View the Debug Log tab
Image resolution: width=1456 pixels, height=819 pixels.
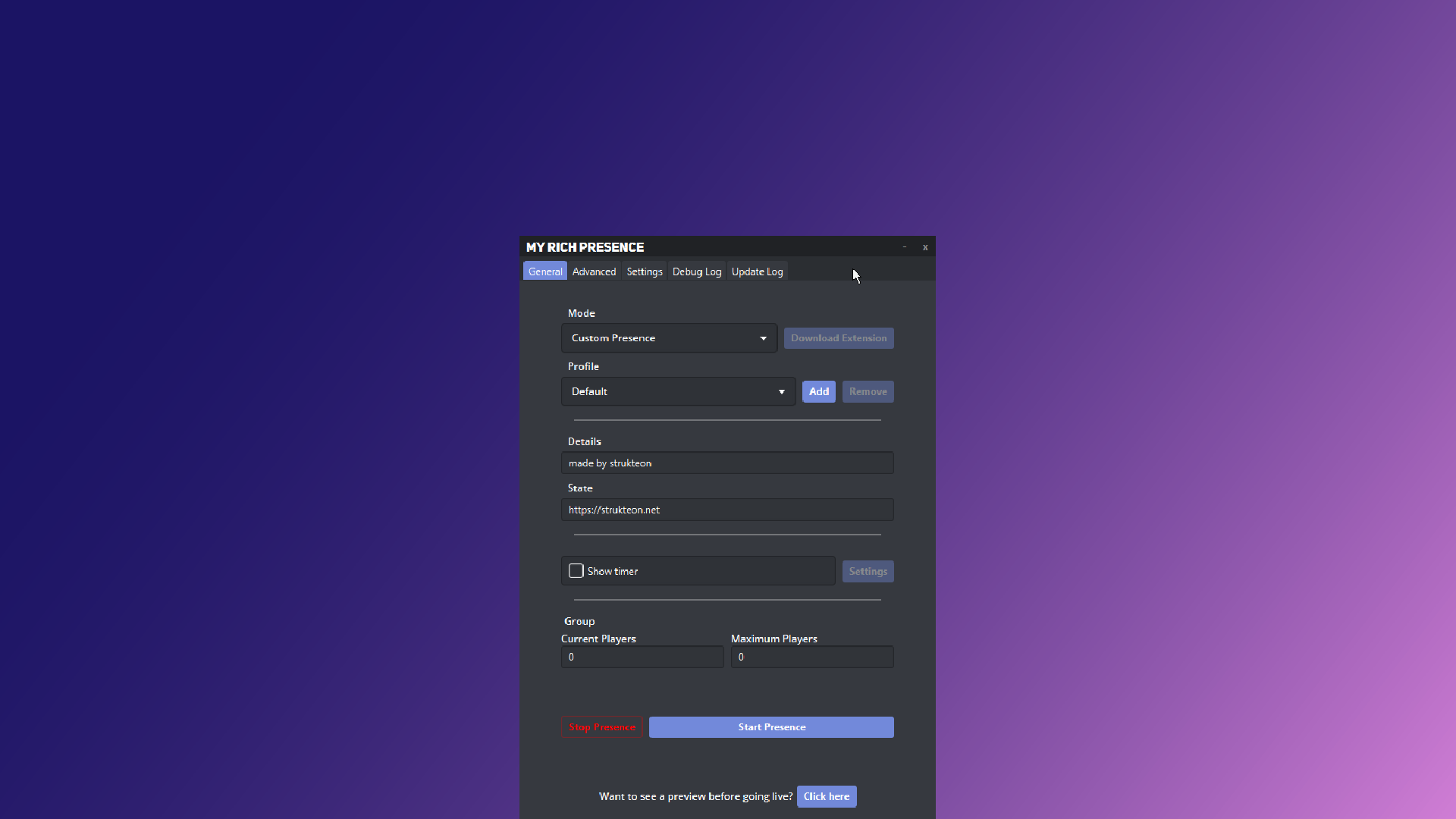(697, 271)
